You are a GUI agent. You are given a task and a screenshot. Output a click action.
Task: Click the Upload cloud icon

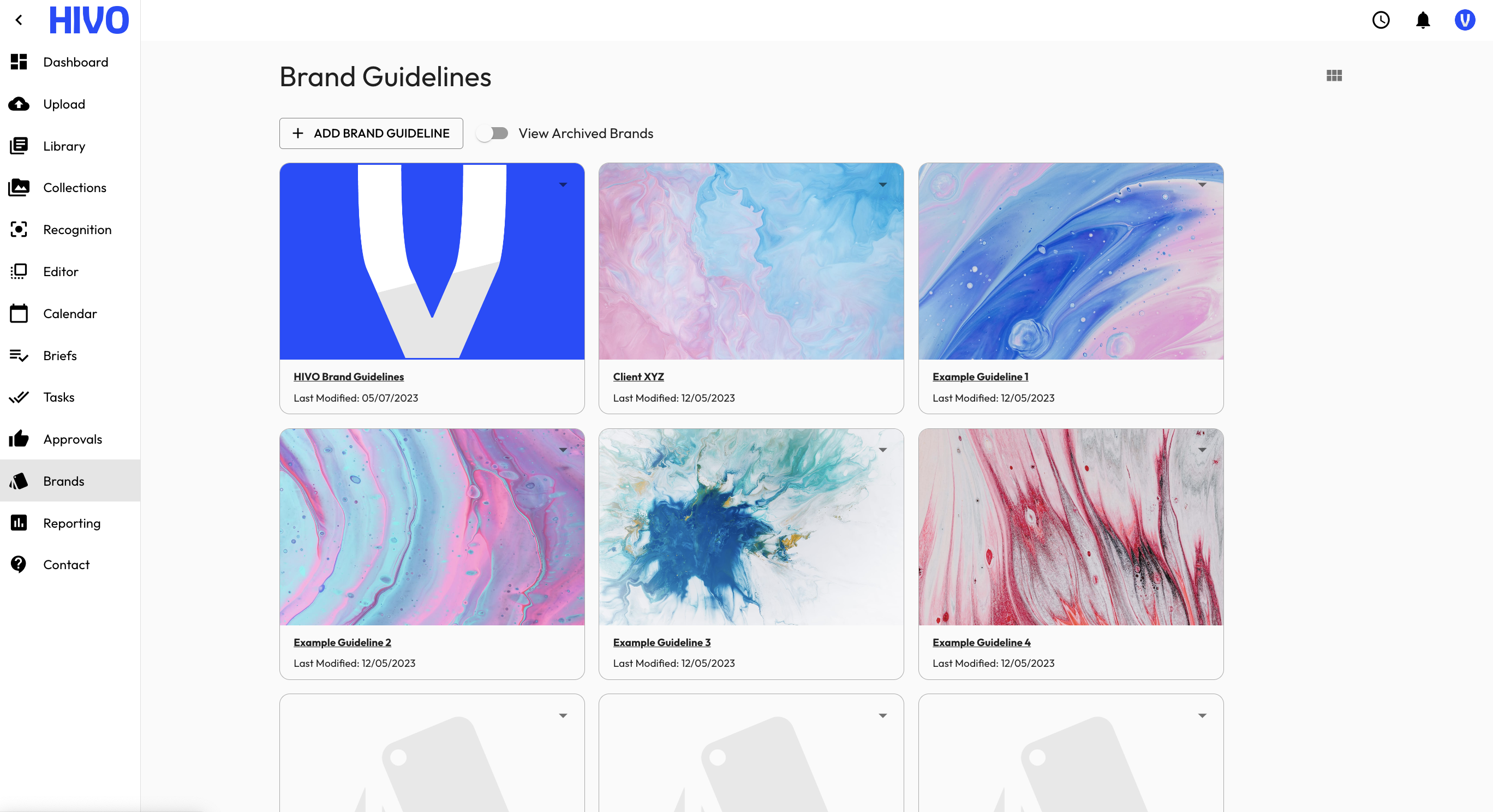click(19, 104)
